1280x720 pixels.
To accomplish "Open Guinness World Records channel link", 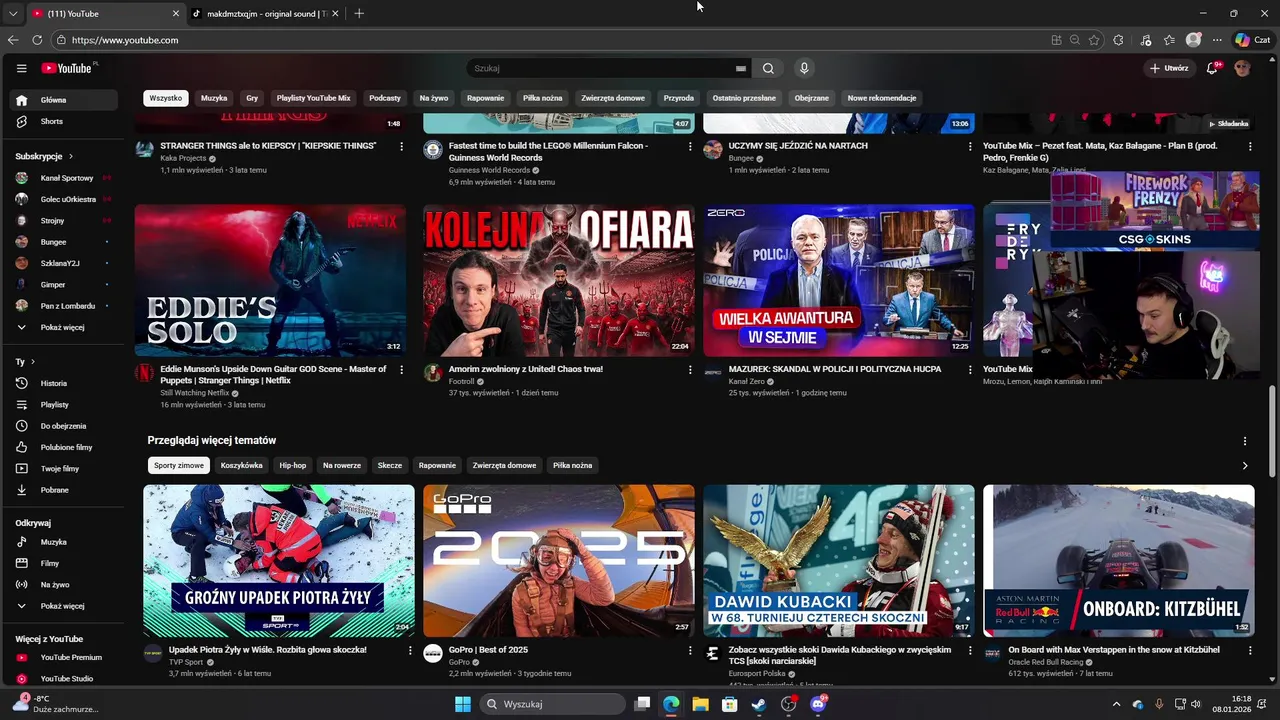I will [x=489, y=170].
